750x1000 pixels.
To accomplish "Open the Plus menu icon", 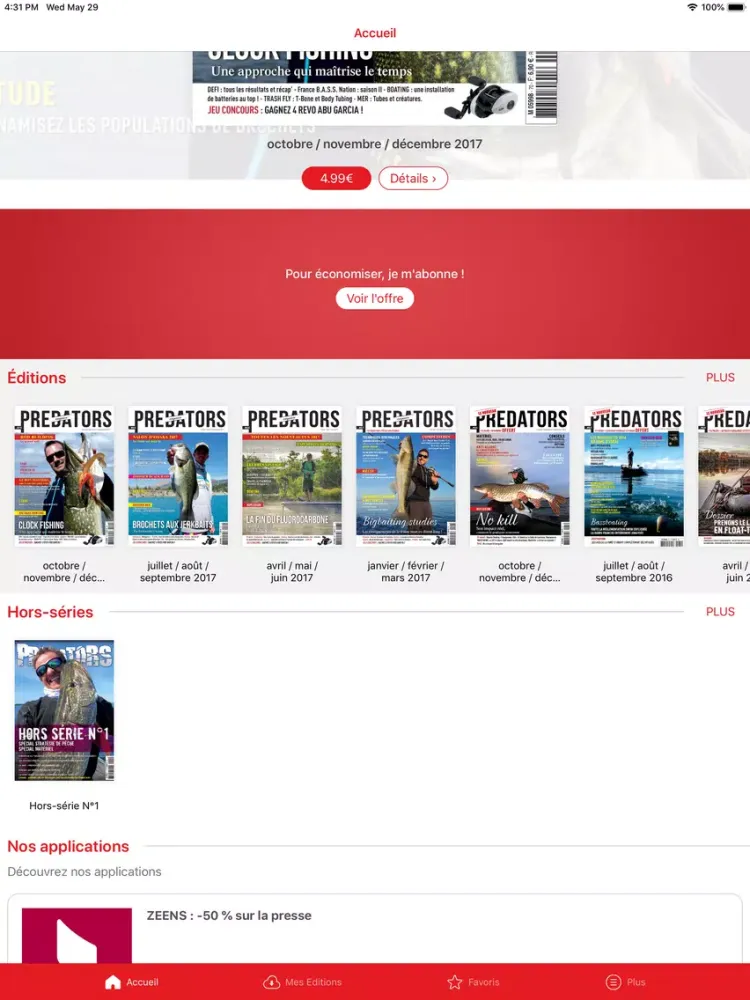I will 613,982.
